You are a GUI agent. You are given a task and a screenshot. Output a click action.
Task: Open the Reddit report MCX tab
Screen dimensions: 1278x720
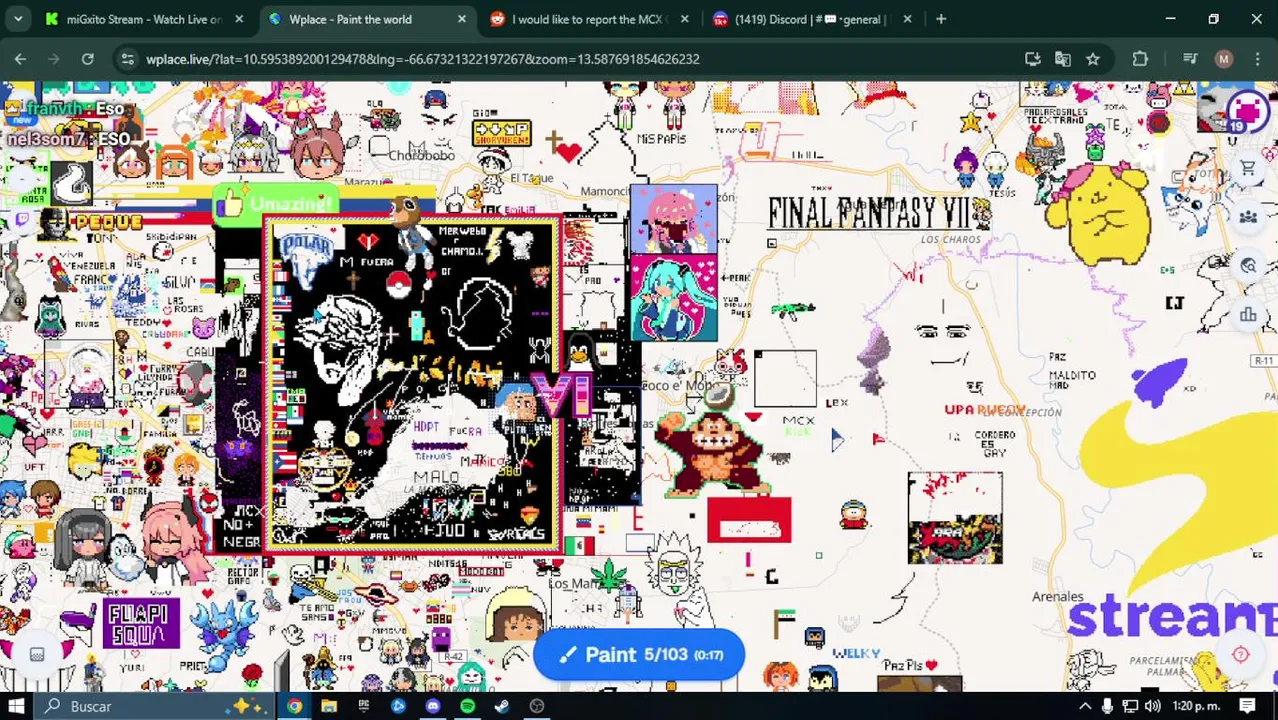587,19
